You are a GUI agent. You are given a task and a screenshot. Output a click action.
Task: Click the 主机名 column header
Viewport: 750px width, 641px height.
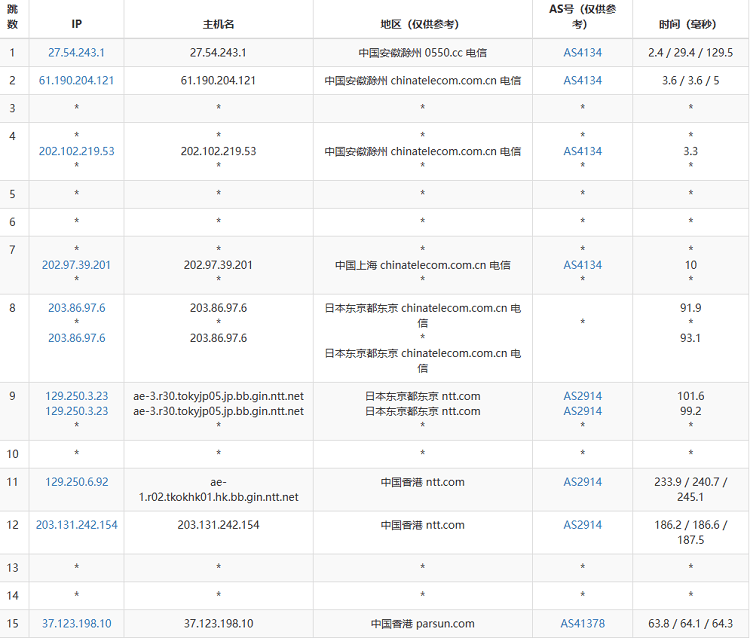point(219,24)
